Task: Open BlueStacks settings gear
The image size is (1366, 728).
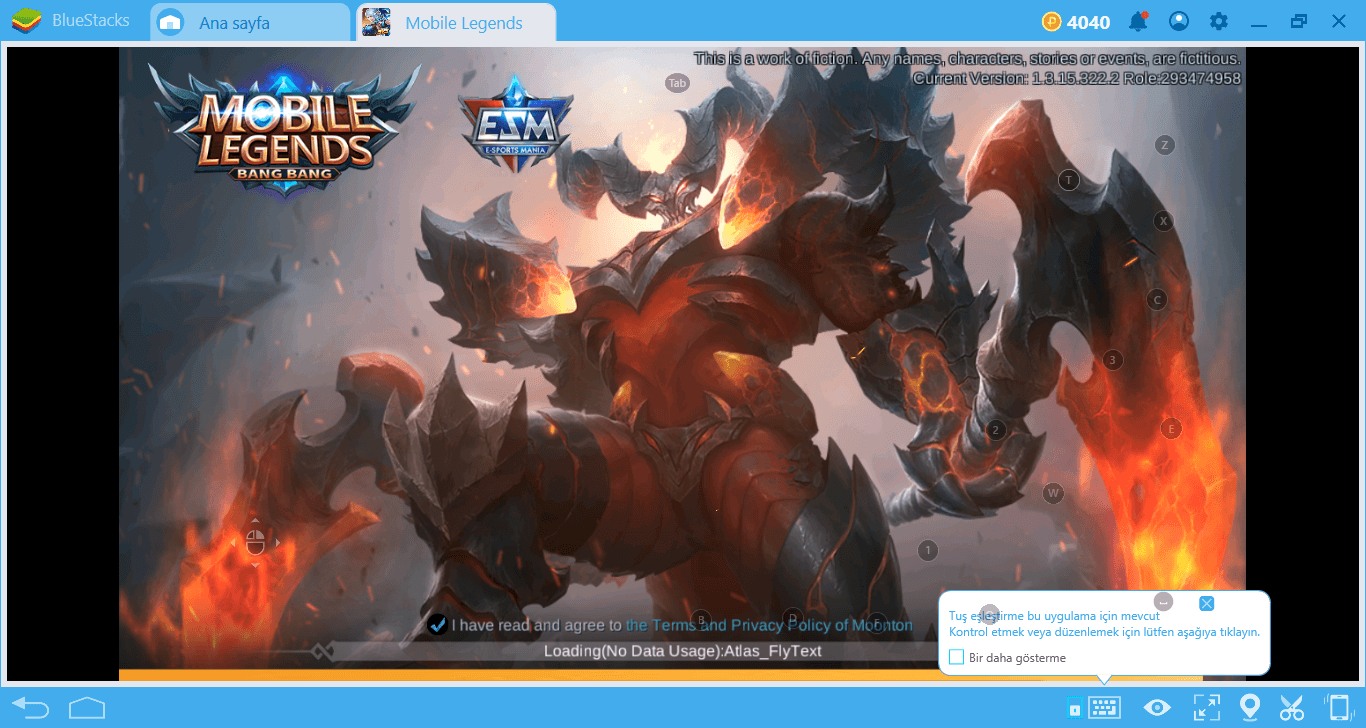Action: pyautogui.click(x=1219, y=21)
